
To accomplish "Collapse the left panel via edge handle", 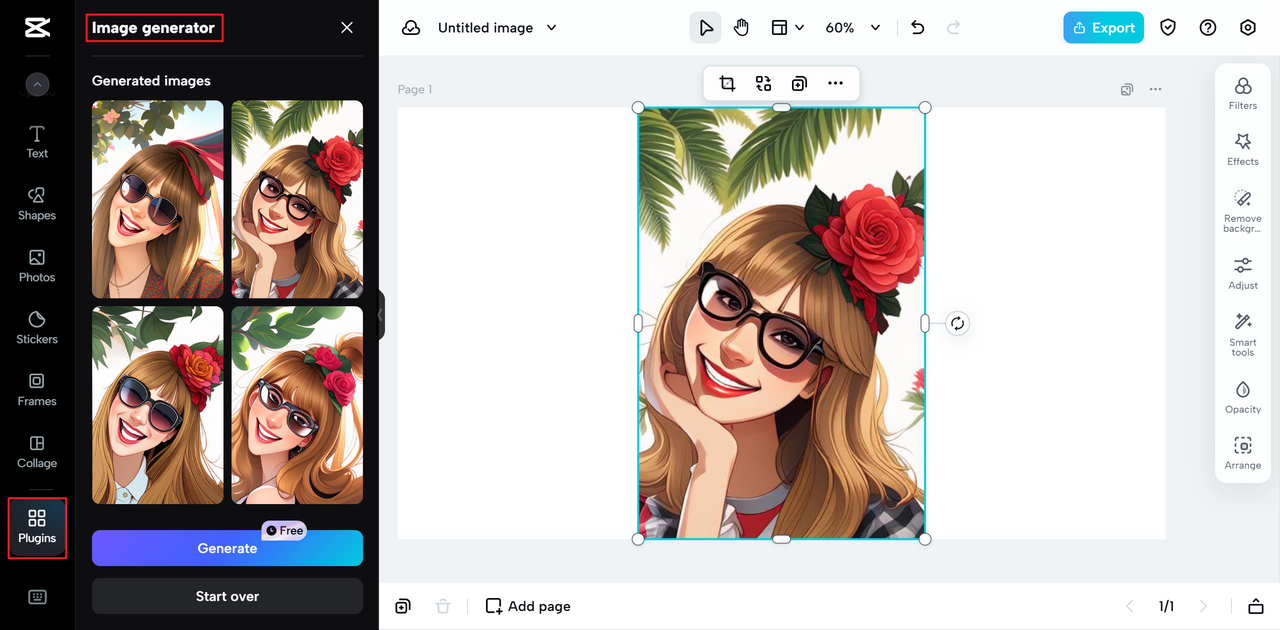I will 380,315.
